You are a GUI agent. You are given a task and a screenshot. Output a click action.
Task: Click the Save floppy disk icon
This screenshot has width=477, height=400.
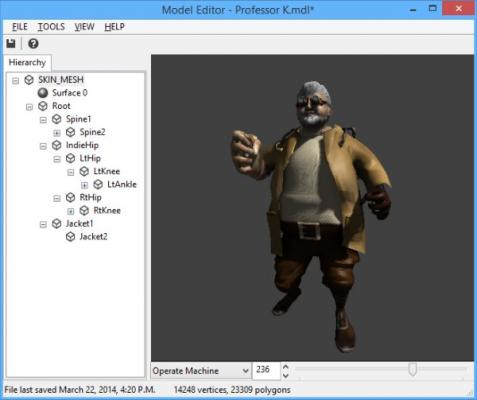pos(11,44)
